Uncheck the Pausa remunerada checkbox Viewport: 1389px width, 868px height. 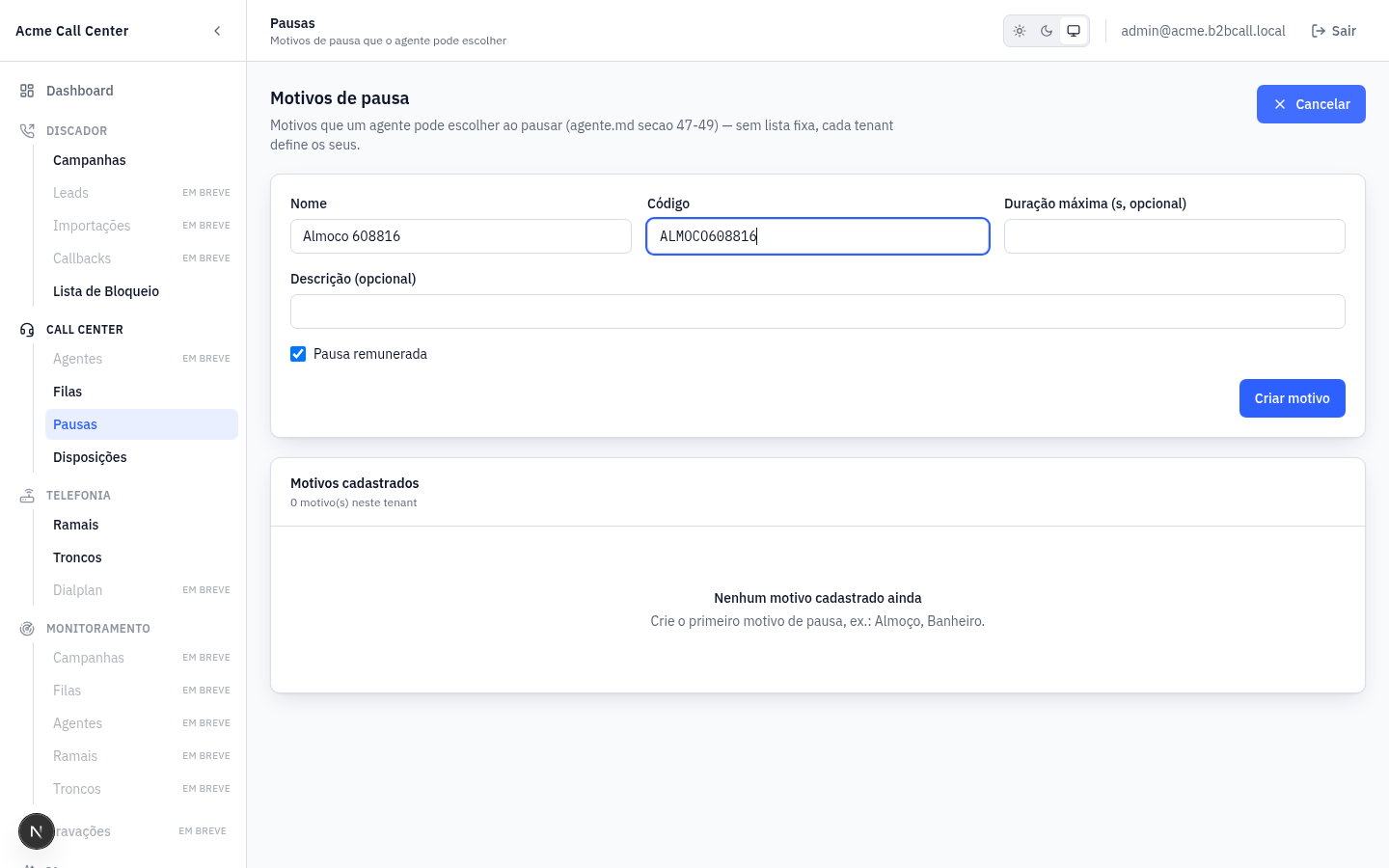click(x=298, y=354)
